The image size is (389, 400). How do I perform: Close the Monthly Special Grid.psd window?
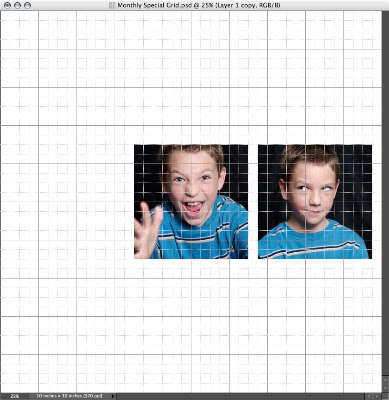click(x=7, y=5)
